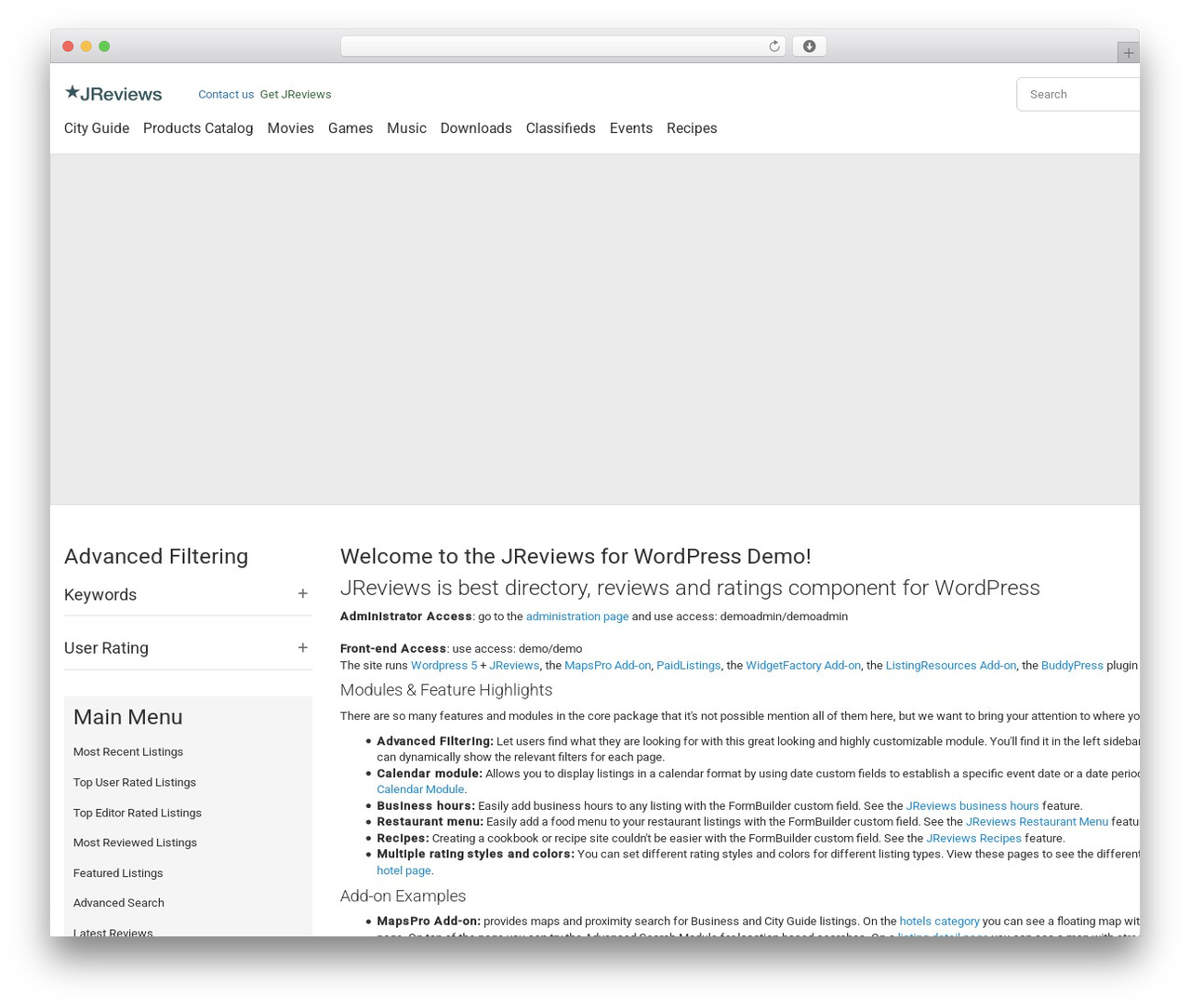Open a new browser tab with plus icon

(x=1128, y=53)
